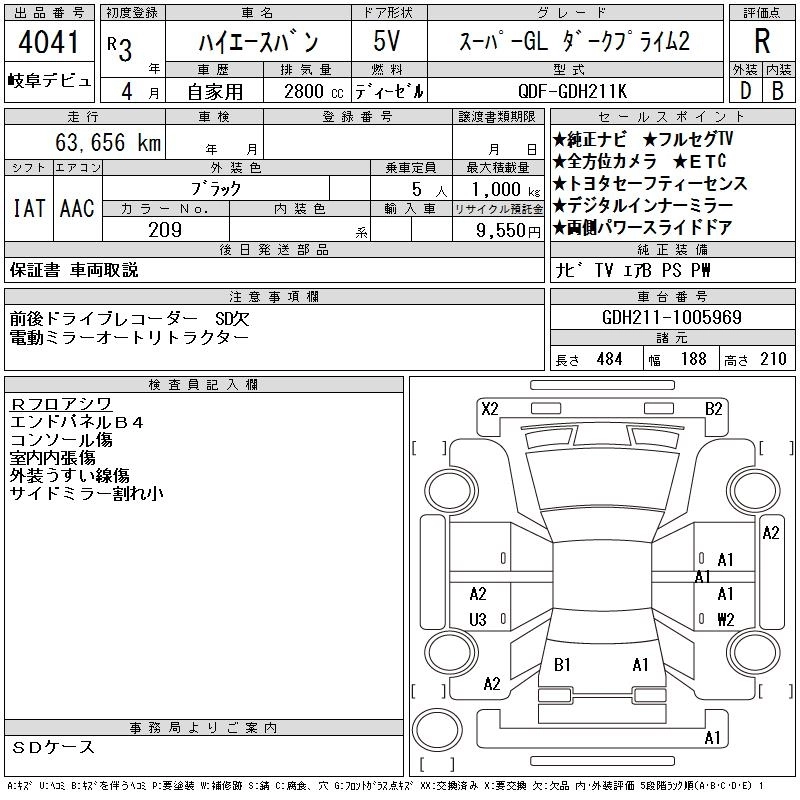Select the vehicle history value 自家用

tap(215, 92)
